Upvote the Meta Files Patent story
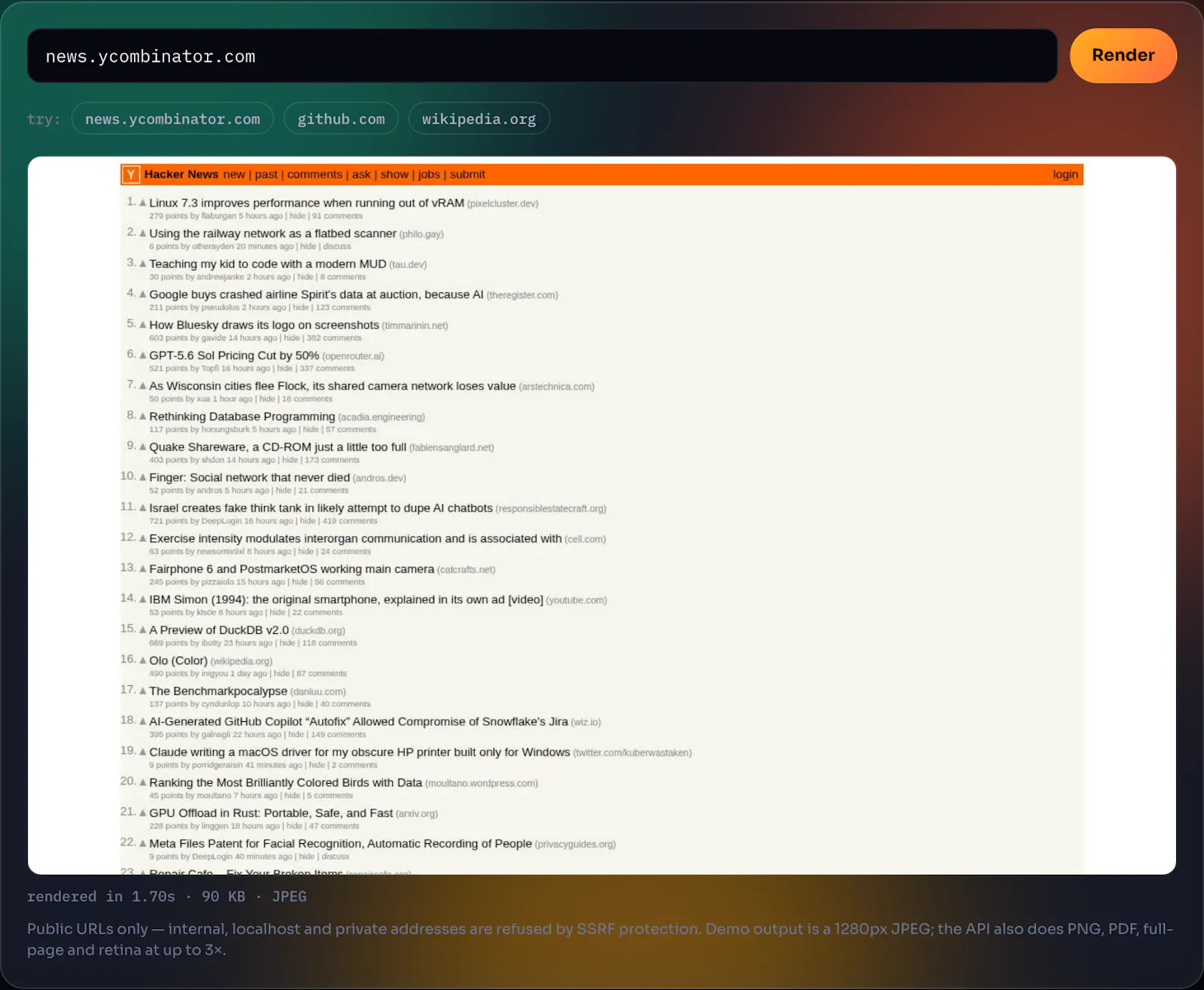Screen dimensions: 1204x990 point(142,844)
